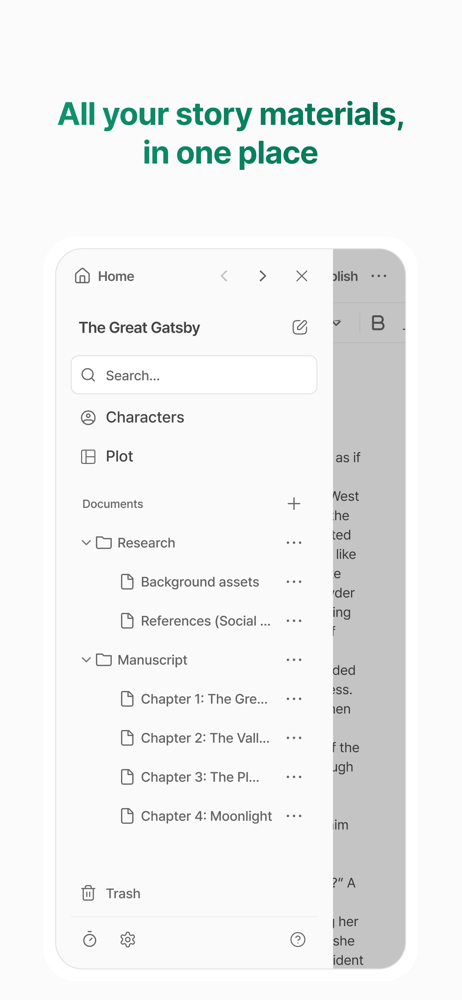
Task: Open more options for Background assets
Action: point(294,582)
